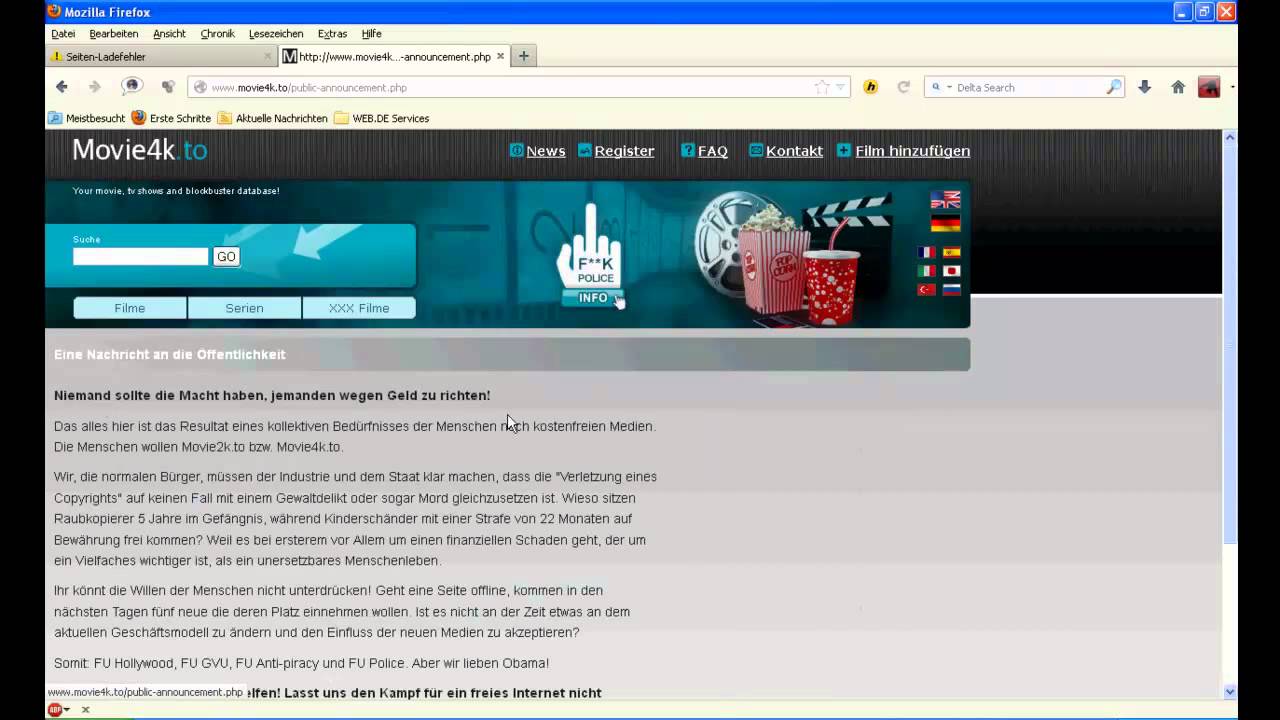Close the Seiten-Ladefehler tab
Screen dimensions: 1280x720
267,56
